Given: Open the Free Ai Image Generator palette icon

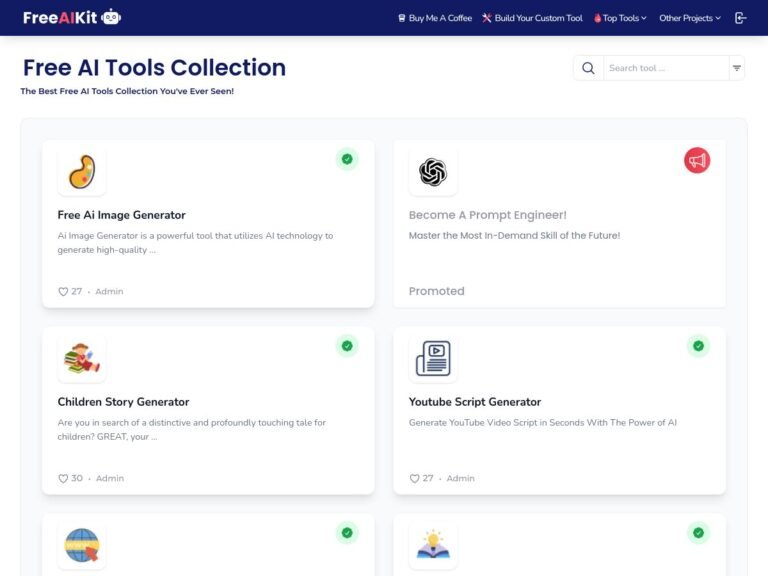Looking at the screenshot, I should (81, 172).
